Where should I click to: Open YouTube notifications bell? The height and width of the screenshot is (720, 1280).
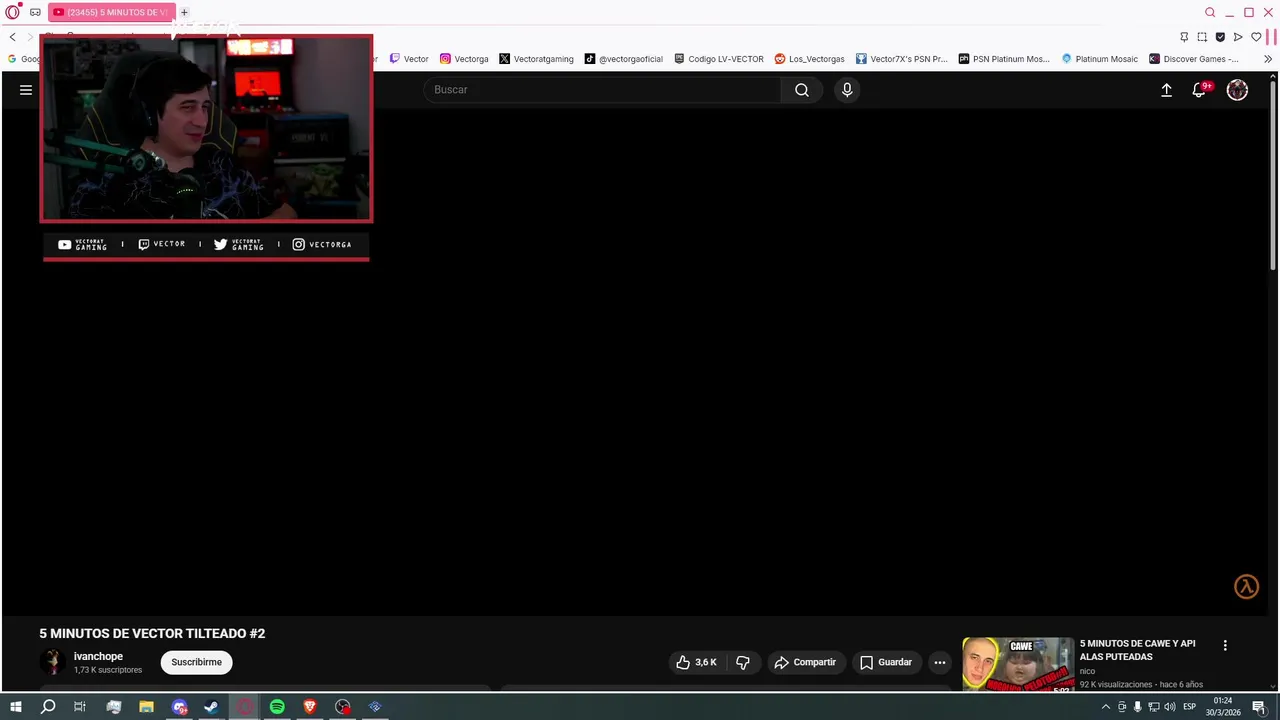coord(1200,90)
